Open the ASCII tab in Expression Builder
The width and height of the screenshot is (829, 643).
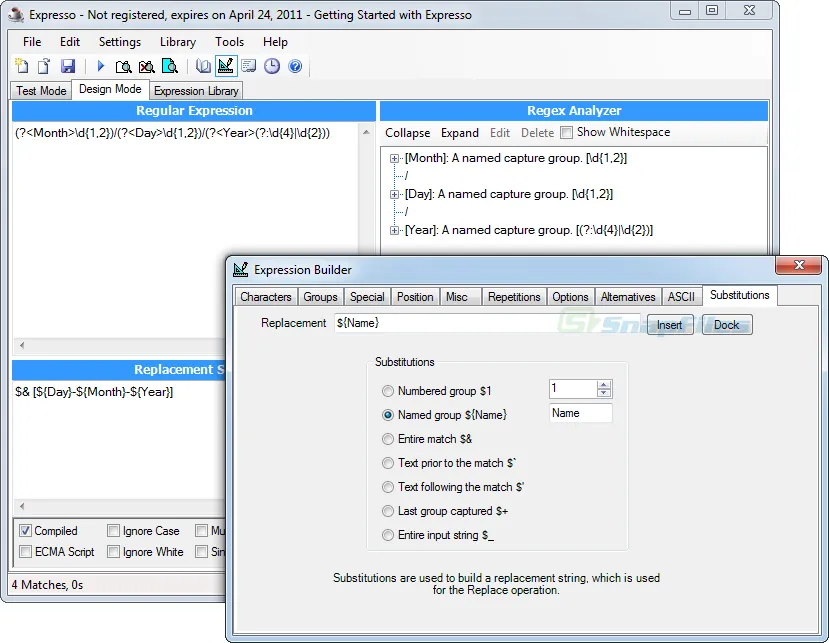[681, 297]
